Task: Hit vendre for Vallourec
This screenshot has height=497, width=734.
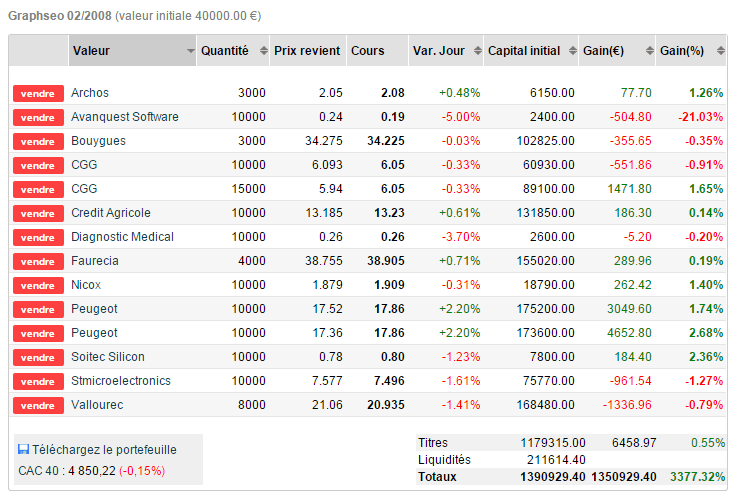Action: (38, 405)
